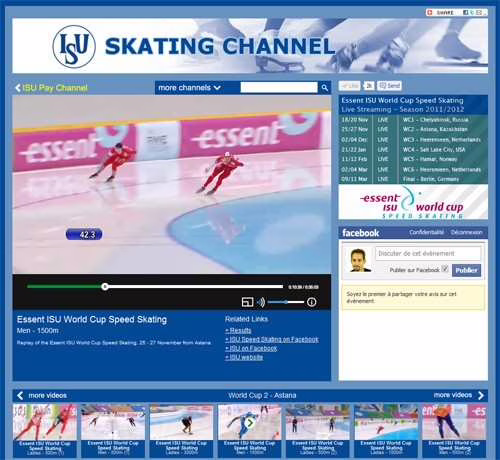Image resolution: width=500 pixels, height=460 pixels.
Task: Open ISU Speed Skating on Facebook link
Action: pos(272,339)
